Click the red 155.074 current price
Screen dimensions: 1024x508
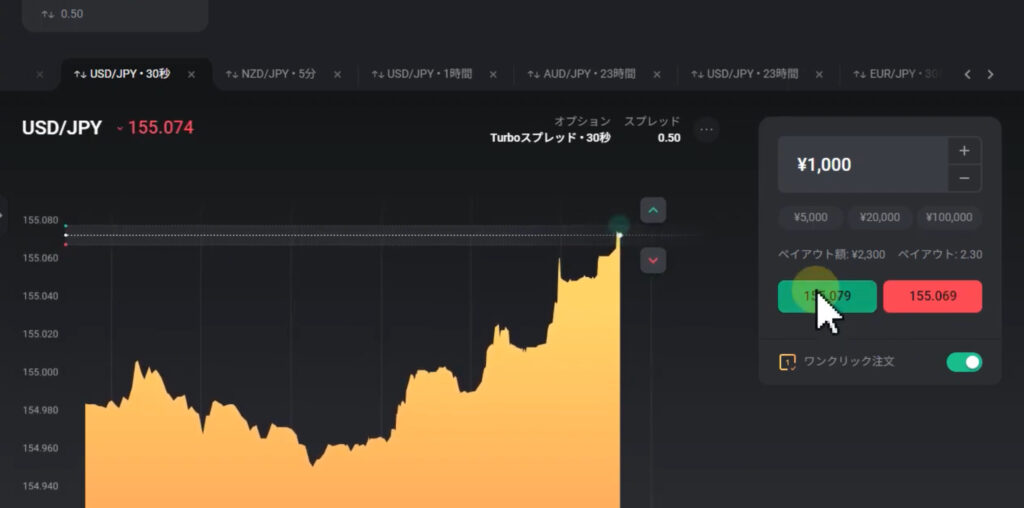(161, 128)
